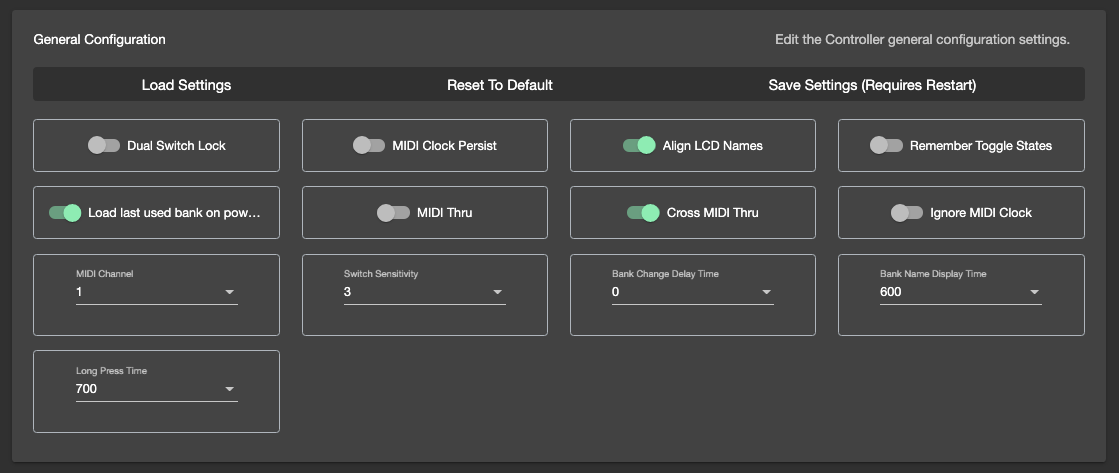Expand the Switch Sensitivity dropdown arrow

[497, 292]
